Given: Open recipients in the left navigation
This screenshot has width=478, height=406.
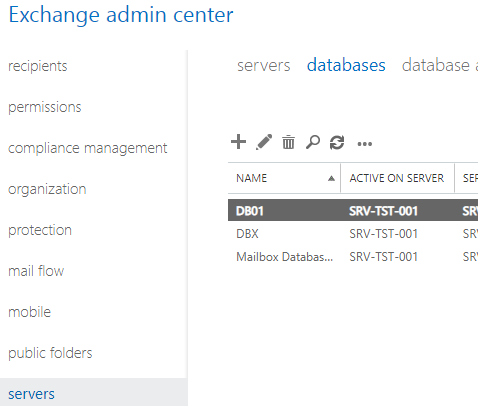Looking at the screenshot, I should click(x=38, y=66).
